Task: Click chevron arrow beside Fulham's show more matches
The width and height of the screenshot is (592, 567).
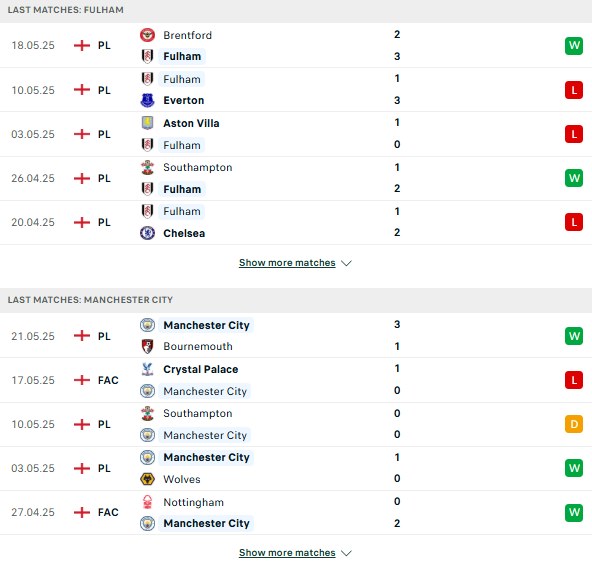Action: [346, 263]
